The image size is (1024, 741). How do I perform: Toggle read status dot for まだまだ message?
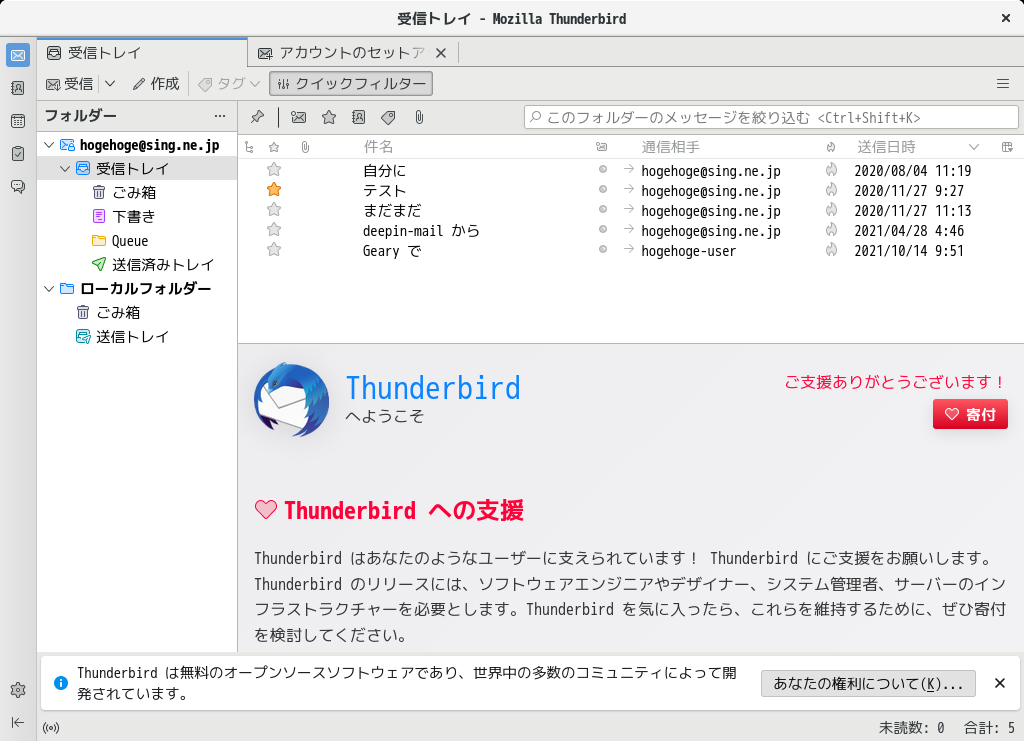pos(603,209)
